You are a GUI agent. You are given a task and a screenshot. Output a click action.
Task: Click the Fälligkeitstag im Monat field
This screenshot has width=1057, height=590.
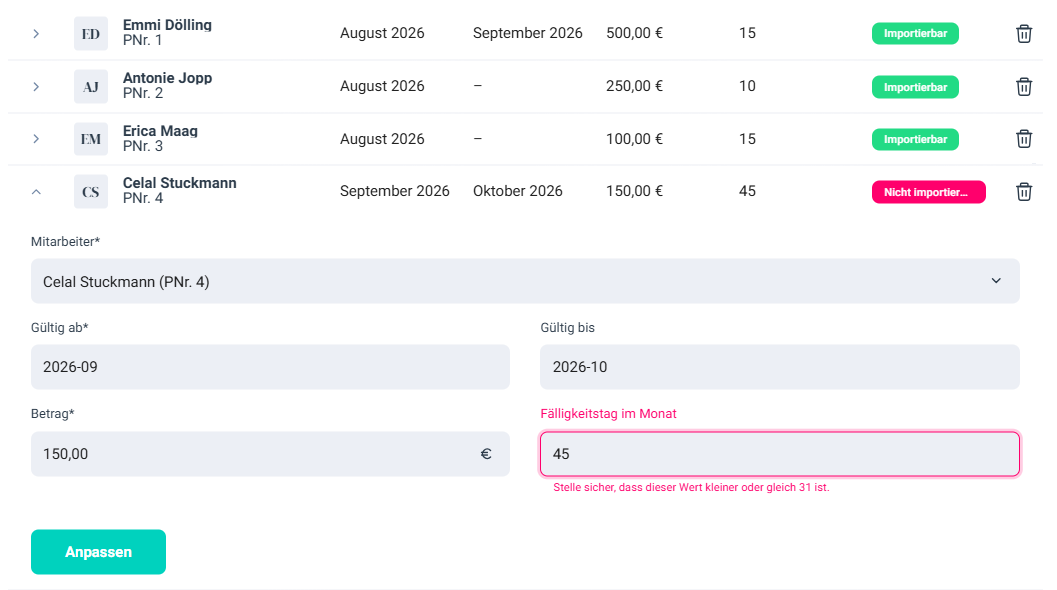pyautogui.click(x=779, y=454)
